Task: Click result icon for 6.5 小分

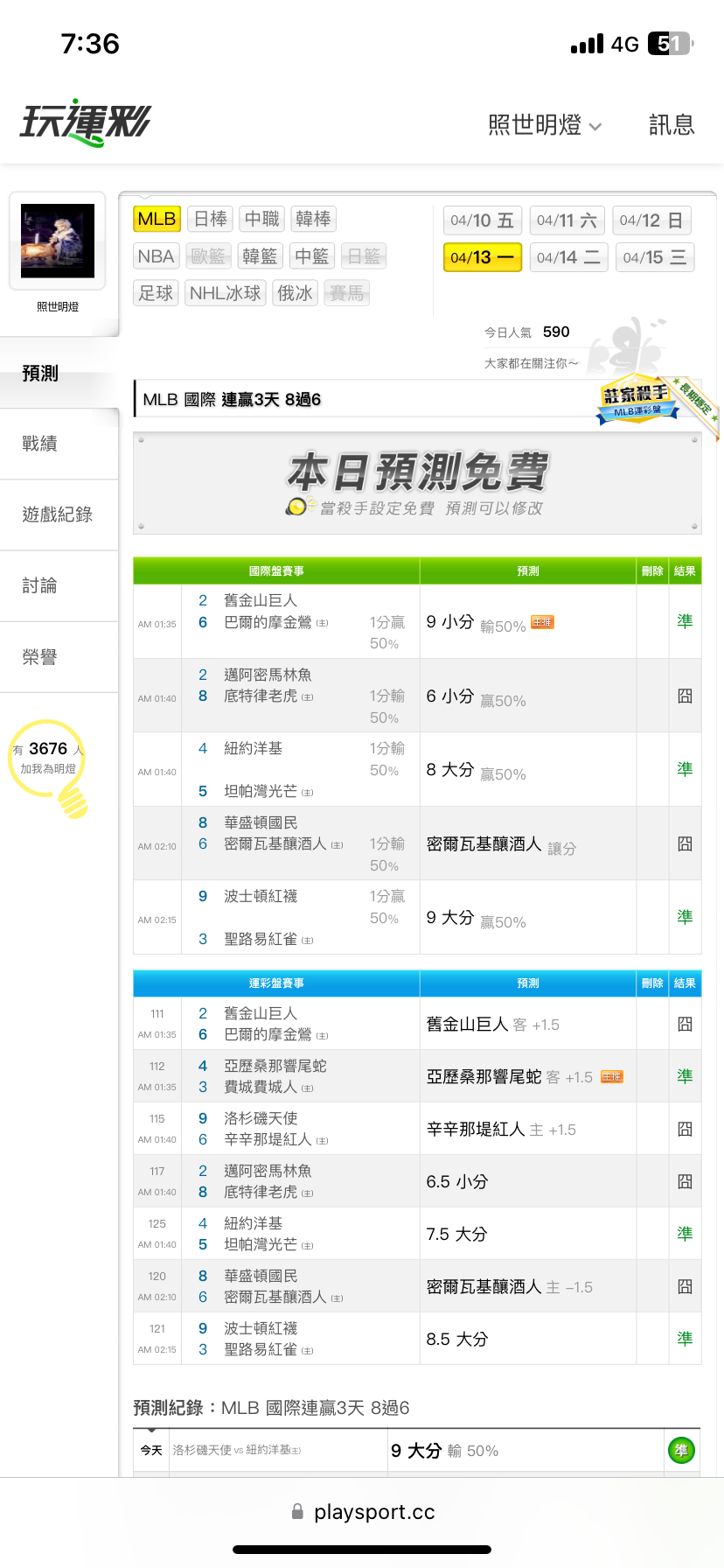Action: [685, 1181]
